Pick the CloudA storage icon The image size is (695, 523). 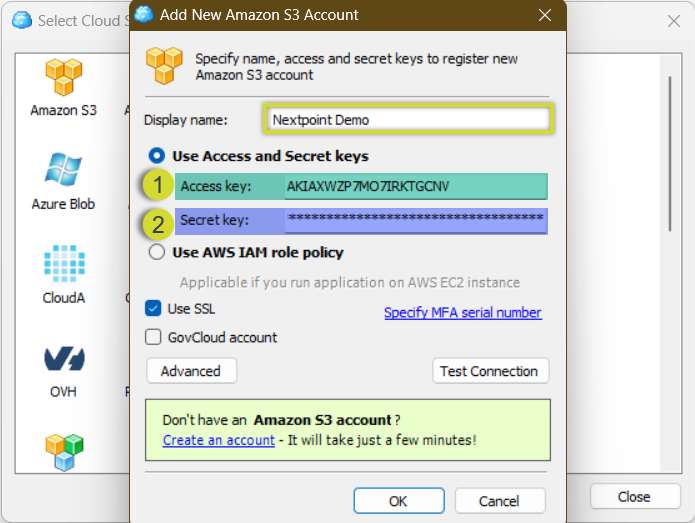[x=64, y=264]
